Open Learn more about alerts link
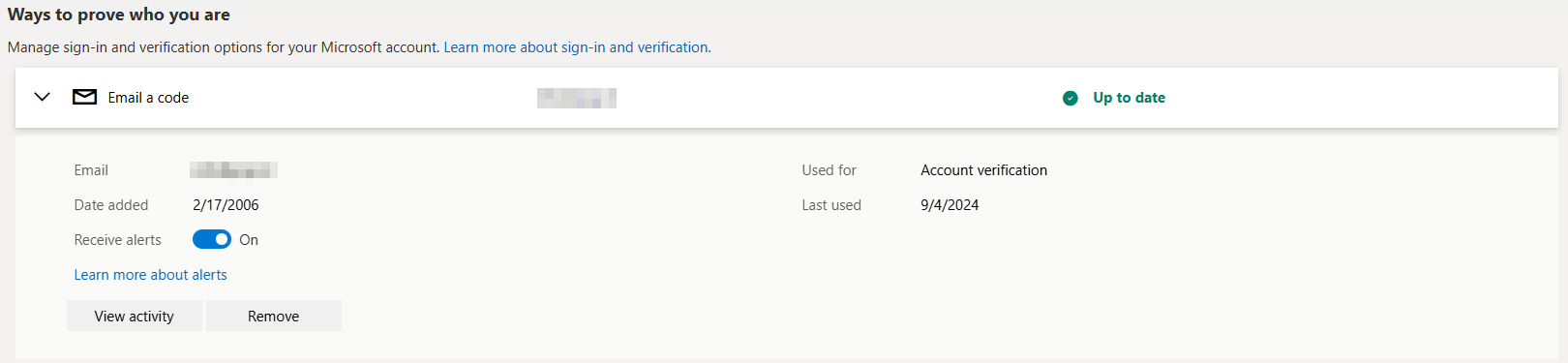Viewport: 1568px width, 363px height. point(151,275)
